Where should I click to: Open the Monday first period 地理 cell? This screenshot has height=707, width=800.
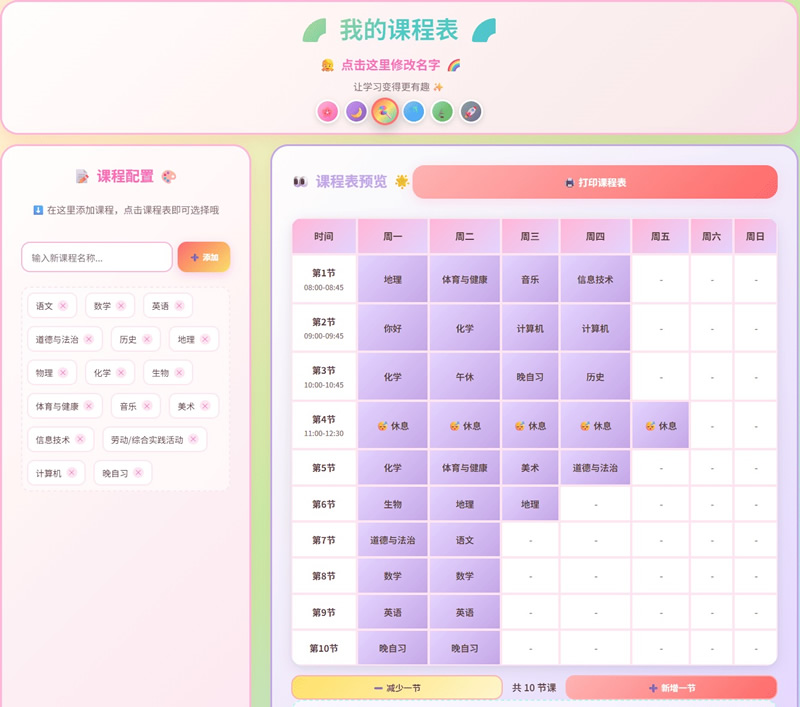(393, 280)
